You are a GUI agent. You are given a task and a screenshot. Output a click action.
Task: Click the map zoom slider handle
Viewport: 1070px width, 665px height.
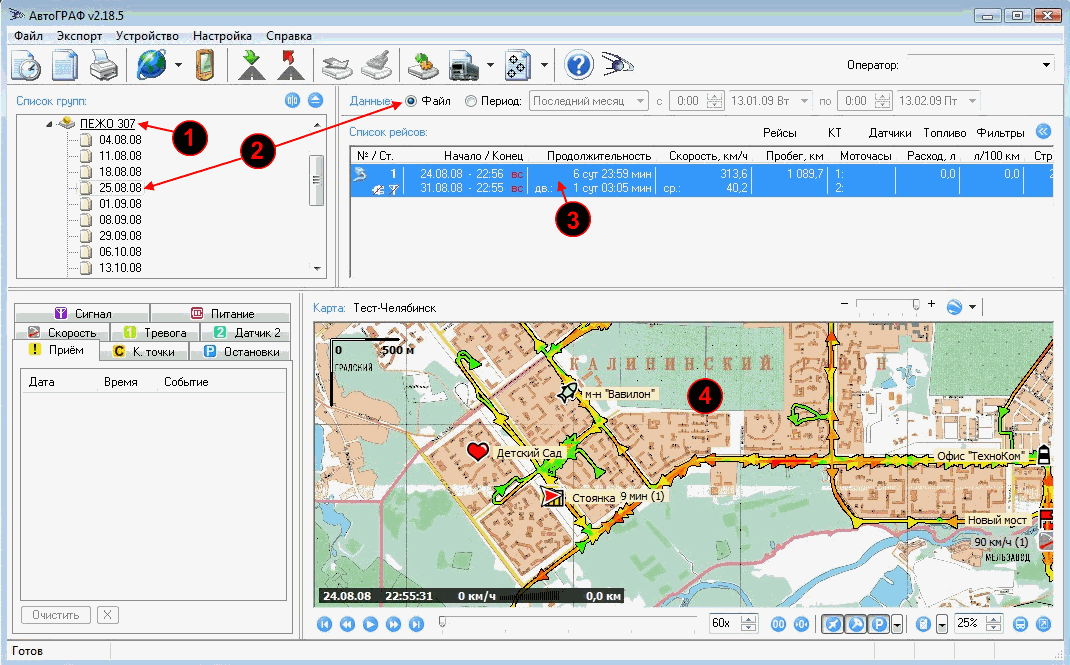click(x=916, y=304)
